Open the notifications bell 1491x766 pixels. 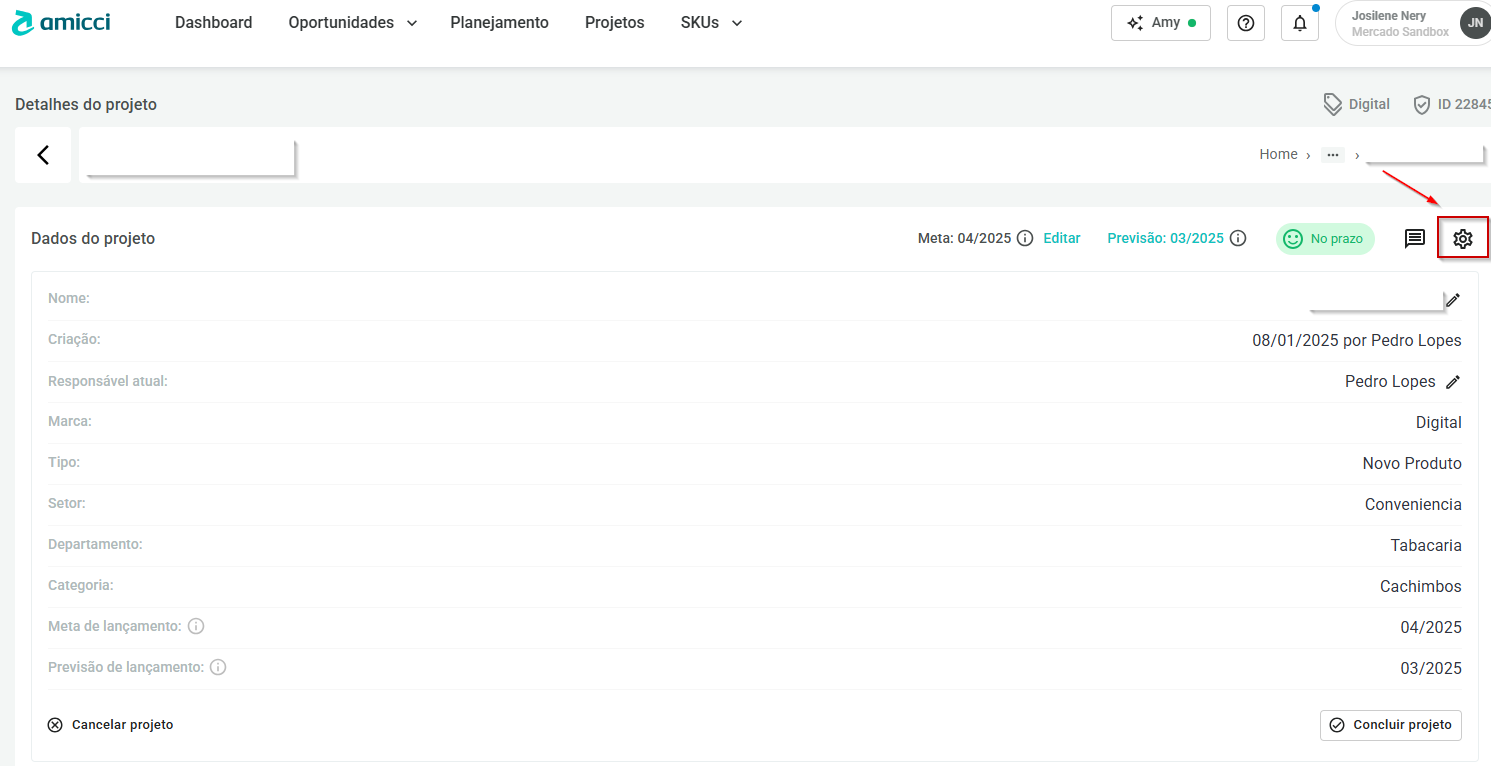1299,23
